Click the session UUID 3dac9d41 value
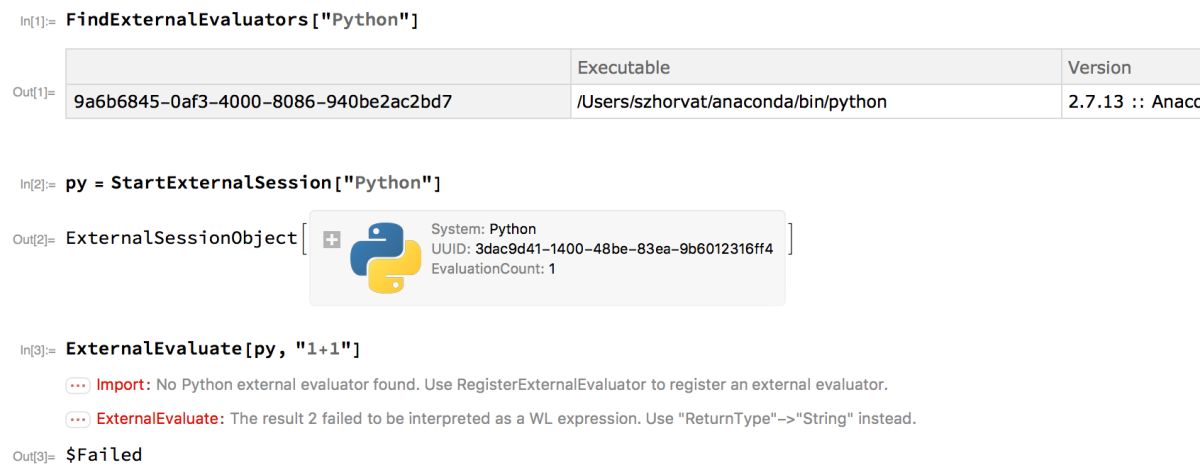 click(x=624, y=249)
